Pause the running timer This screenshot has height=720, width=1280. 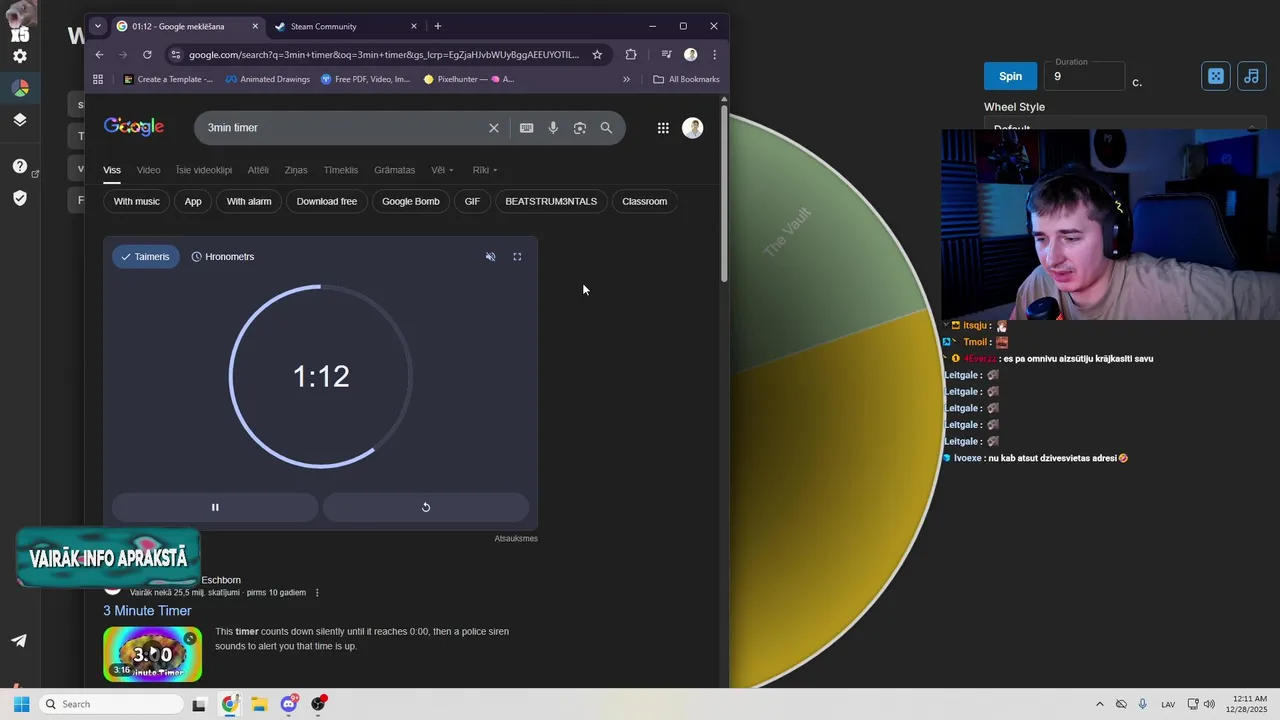215,507
